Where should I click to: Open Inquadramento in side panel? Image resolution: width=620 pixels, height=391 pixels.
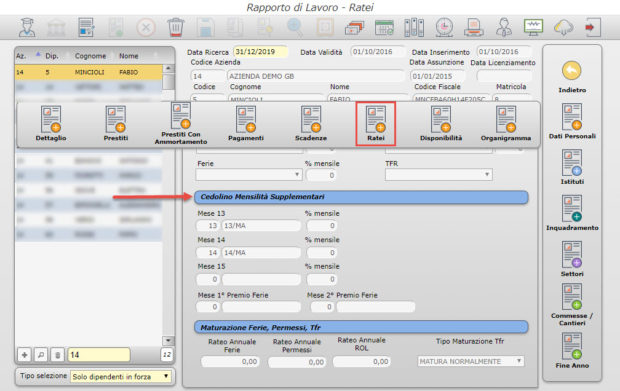(572, 213)
